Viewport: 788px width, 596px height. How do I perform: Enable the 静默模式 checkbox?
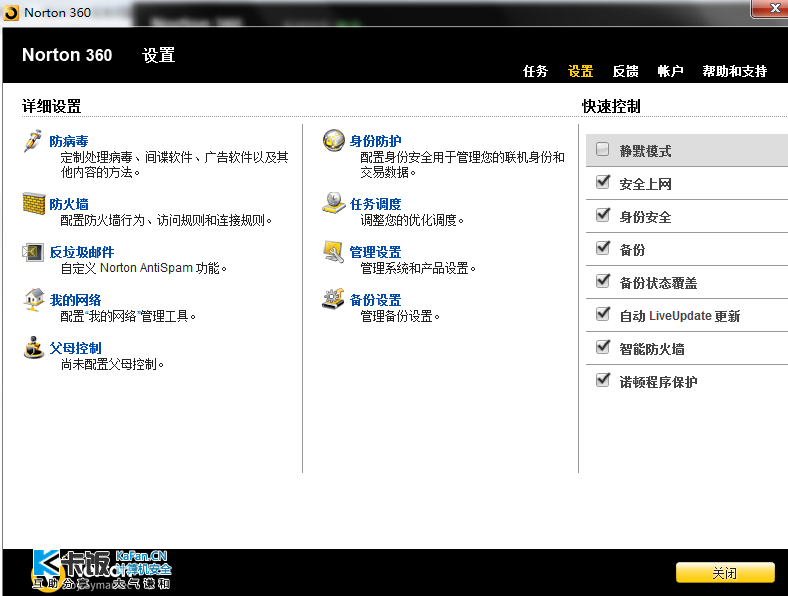click(x=602, y=149)
